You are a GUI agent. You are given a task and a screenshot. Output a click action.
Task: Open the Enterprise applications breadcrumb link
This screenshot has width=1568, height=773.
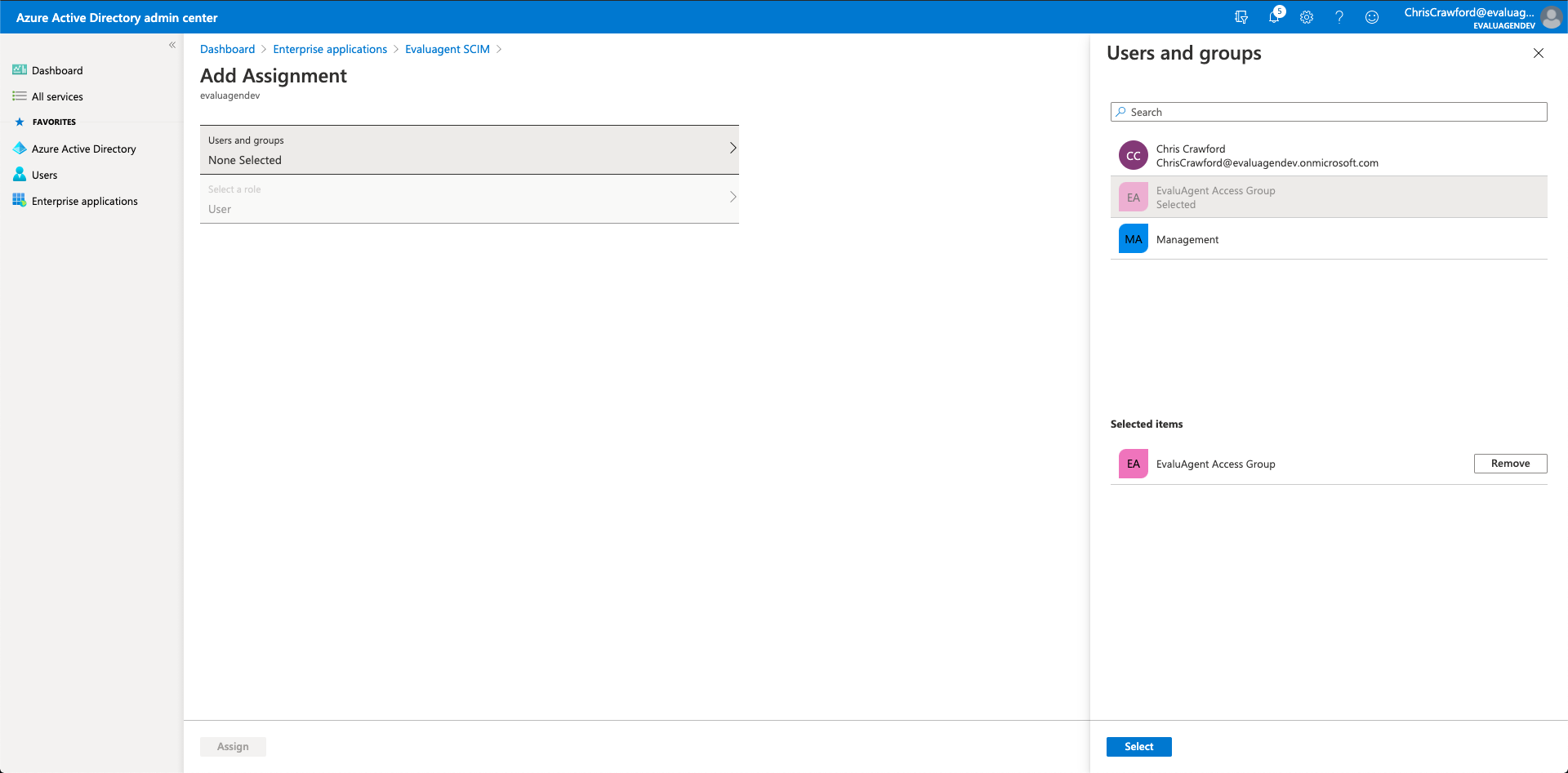[330, 49]
